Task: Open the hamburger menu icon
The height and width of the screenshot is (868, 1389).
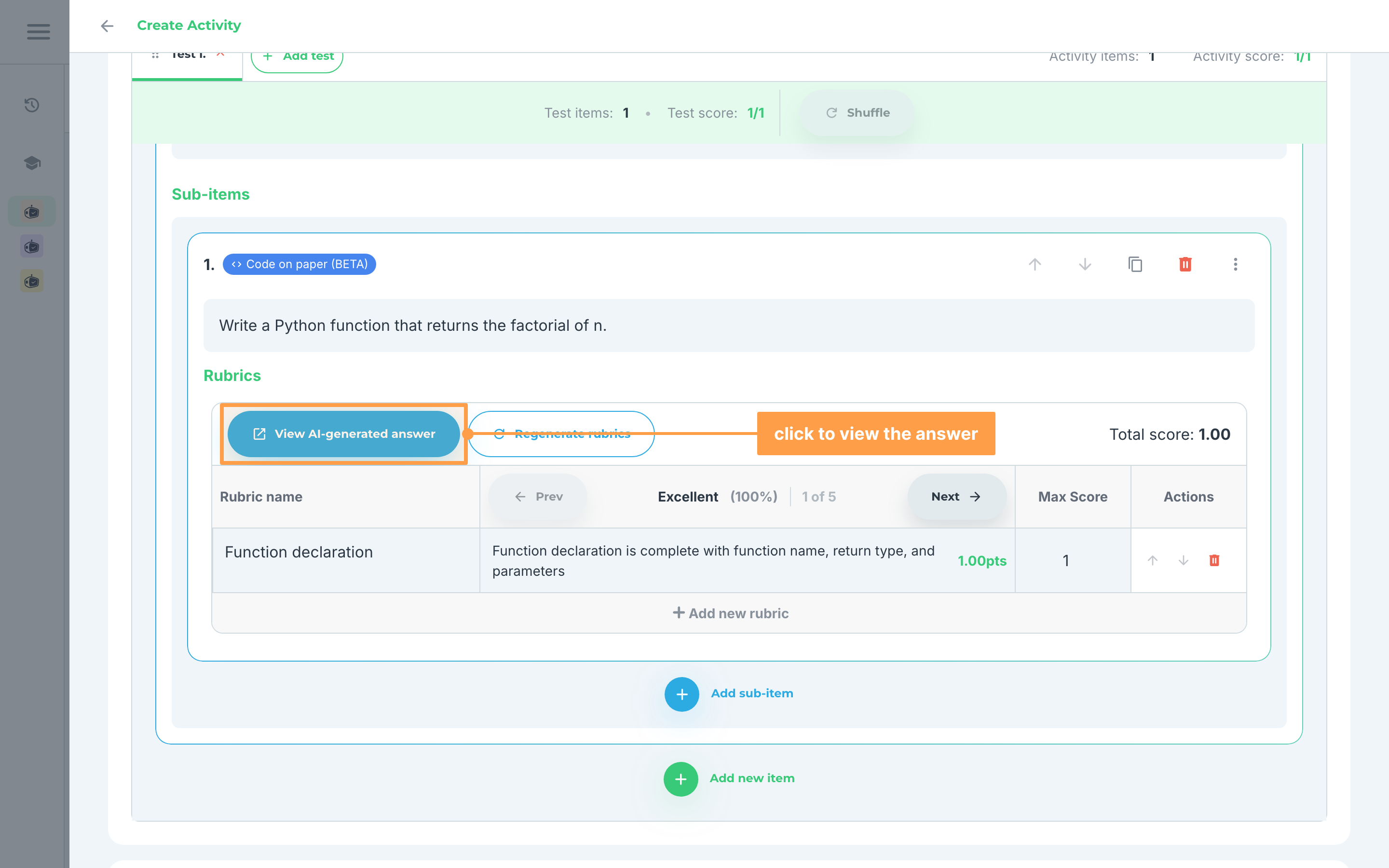Action: (38, 31)
